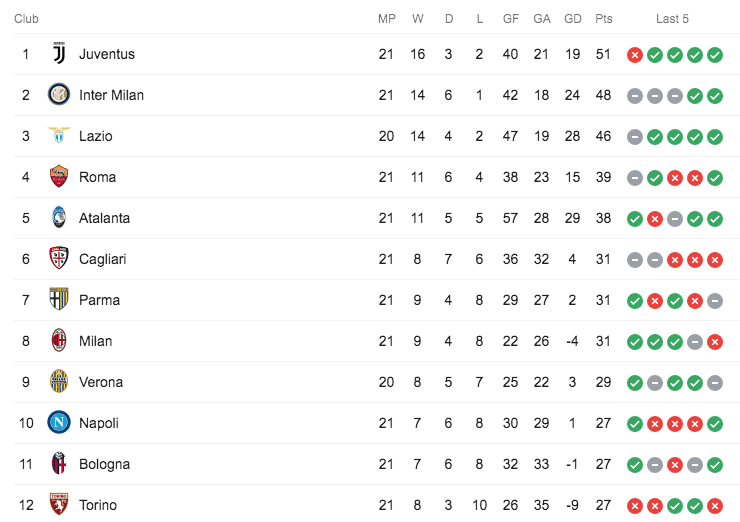Click Lazio's grey draw result icon
The width and height of the screenshot is (740, 522).
click(635, 137)
